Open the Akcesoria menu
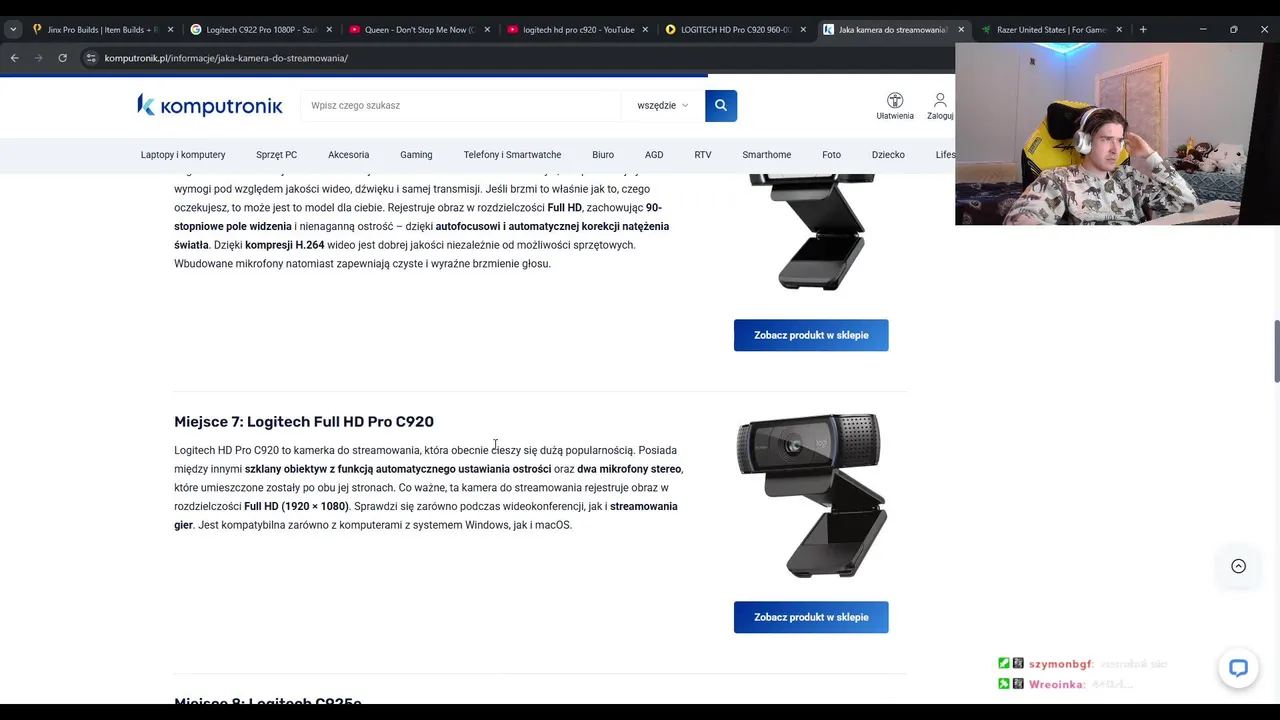1280x720 pixels. click(348, 155)
